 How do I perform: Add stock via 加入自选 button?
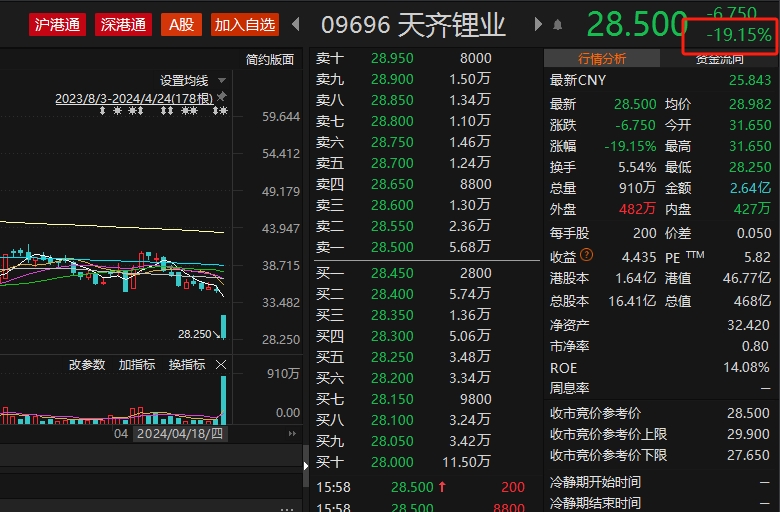click(x=245, y=24)
